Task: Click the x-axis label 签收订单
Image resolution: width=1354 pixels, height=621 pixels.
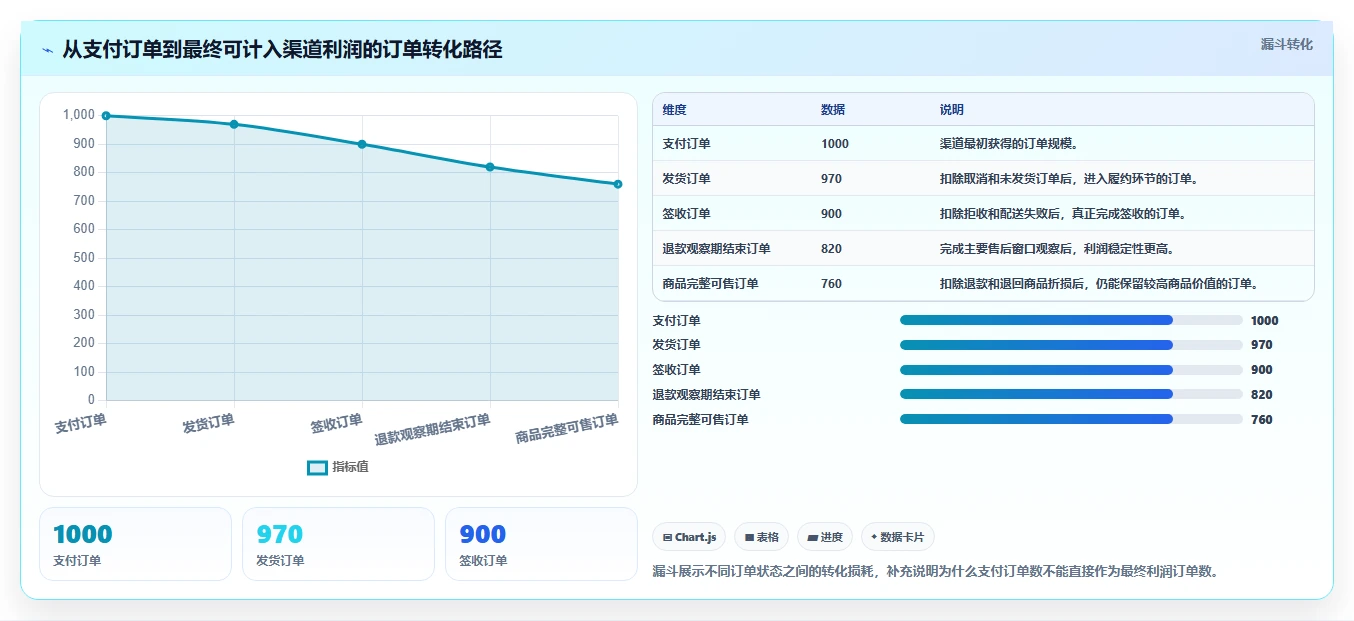Action: tap(336, 423)
